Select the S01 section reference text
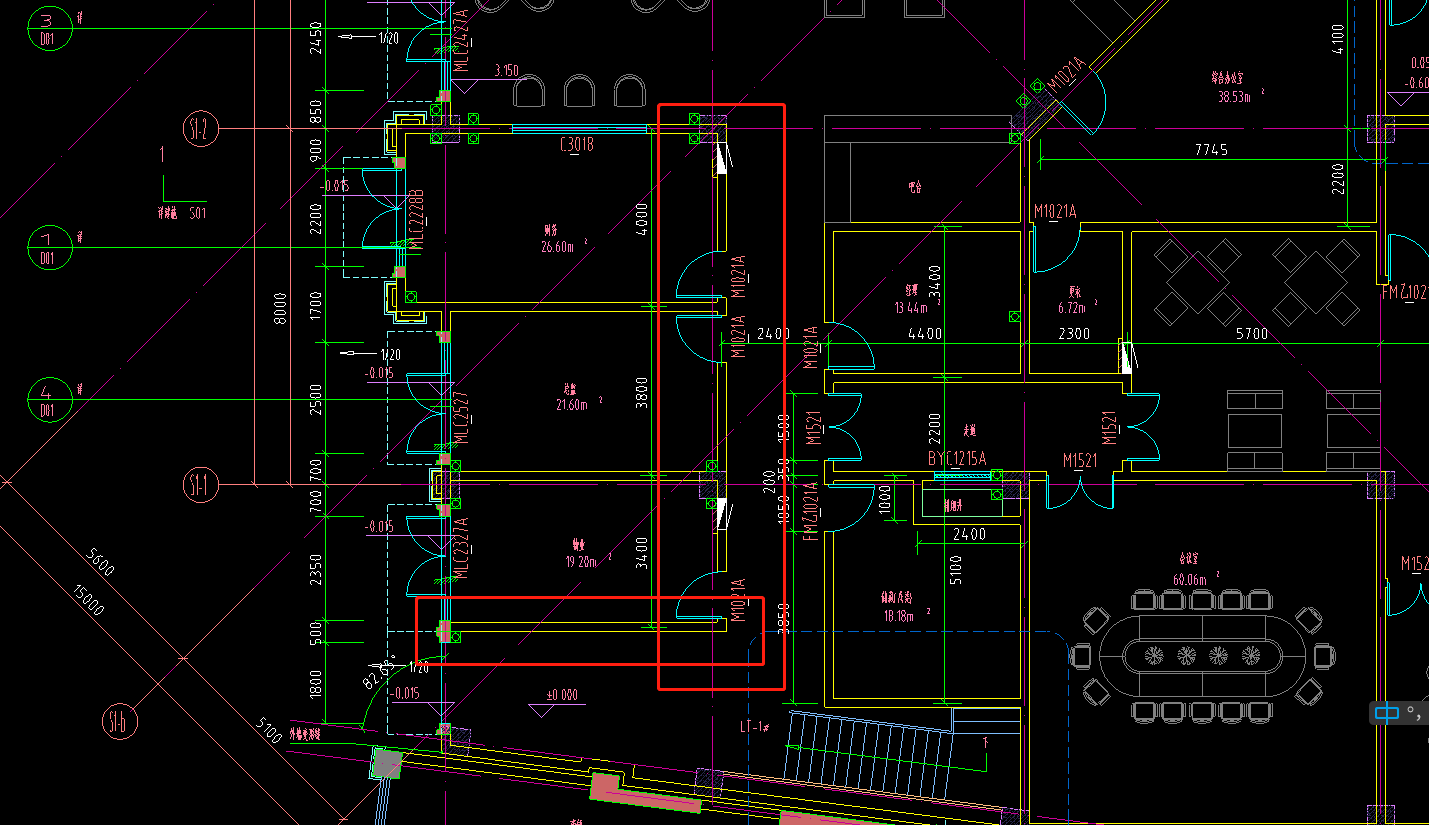 tap(197, 212)
